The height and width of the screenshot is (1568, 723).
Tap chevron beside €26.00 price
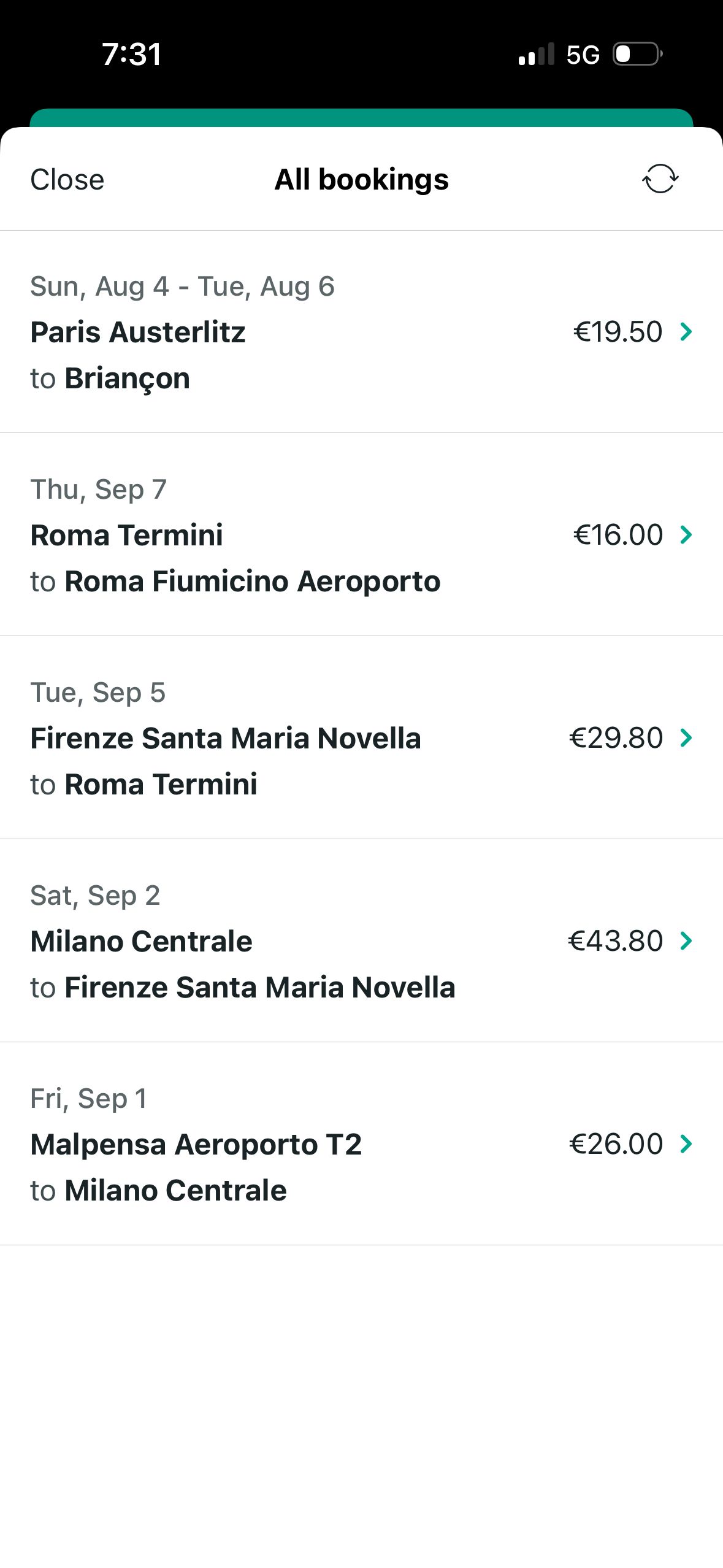(x=686, y=1144)
